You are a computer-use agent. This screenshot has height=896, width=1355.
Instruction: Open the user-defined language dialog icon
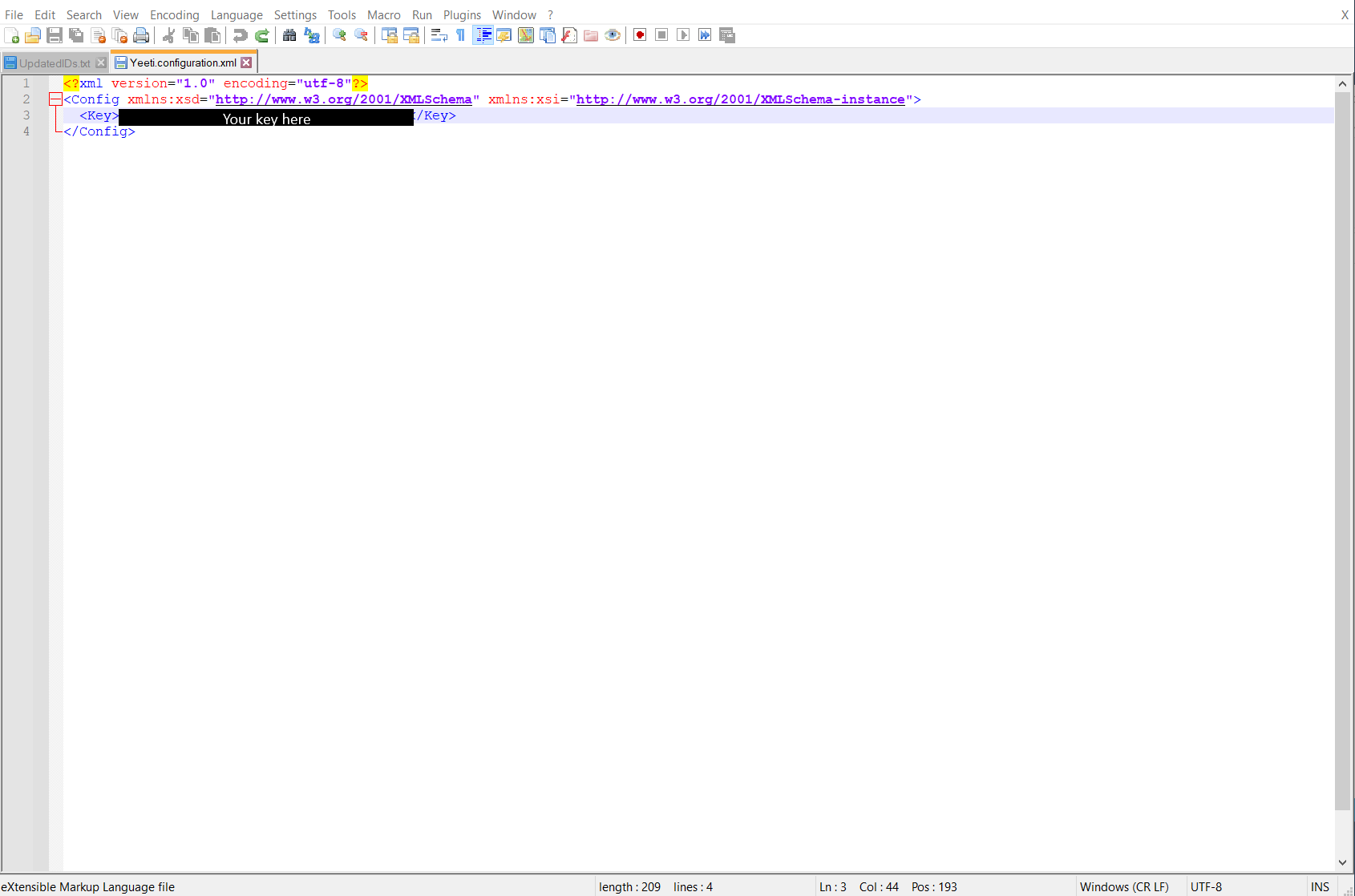pos(504,35)
